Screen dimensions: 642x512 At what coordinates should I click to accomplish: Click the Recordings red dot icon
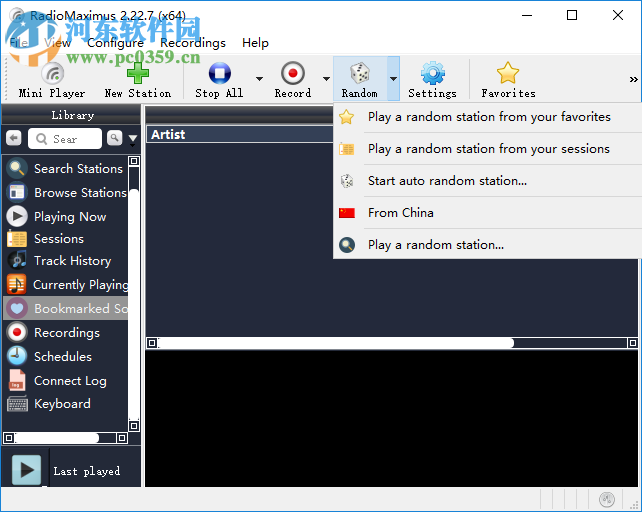click(x=17, y=332)
